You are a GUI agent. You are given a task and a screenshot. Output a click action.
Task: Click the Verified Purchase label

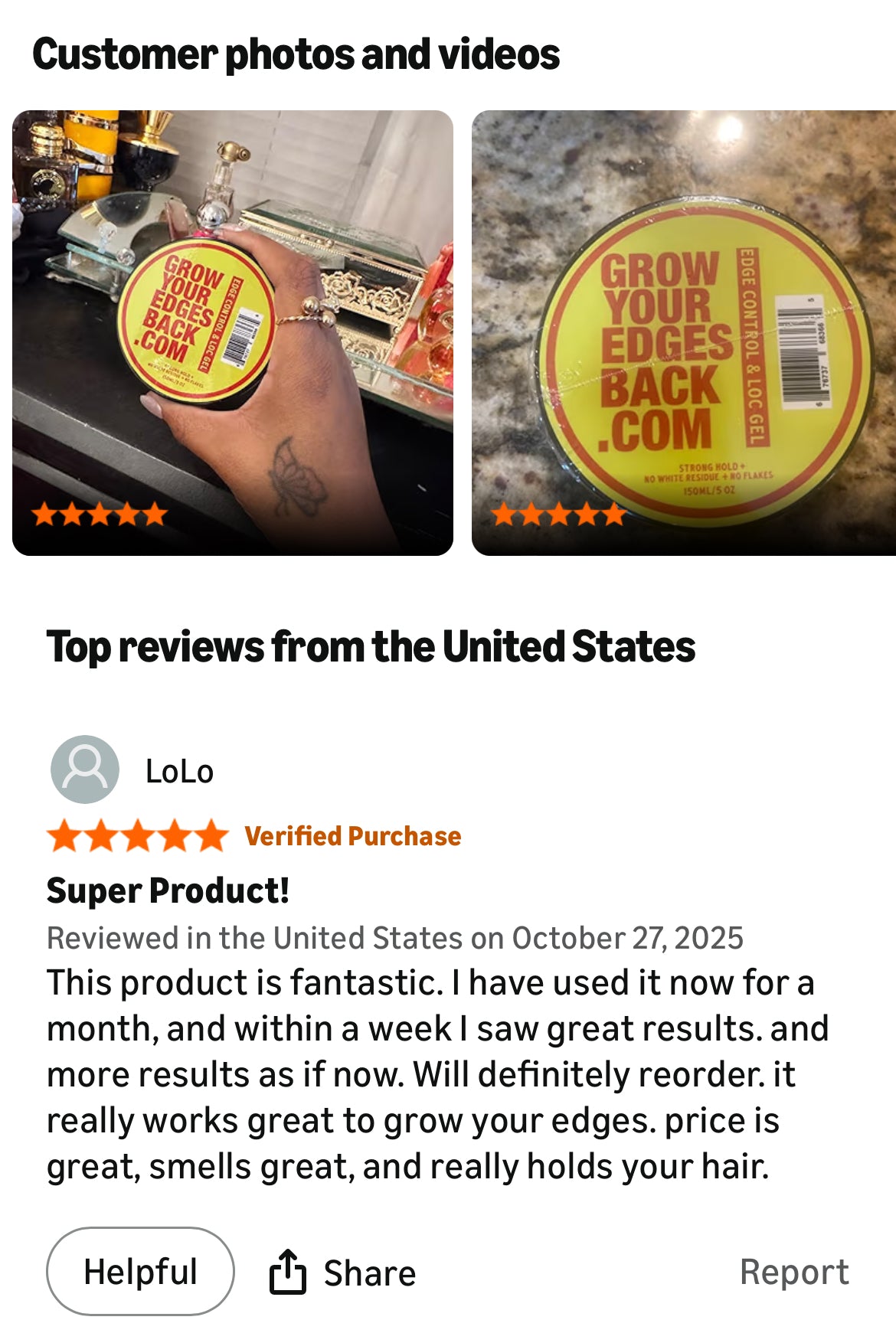(x=353, y=836)
